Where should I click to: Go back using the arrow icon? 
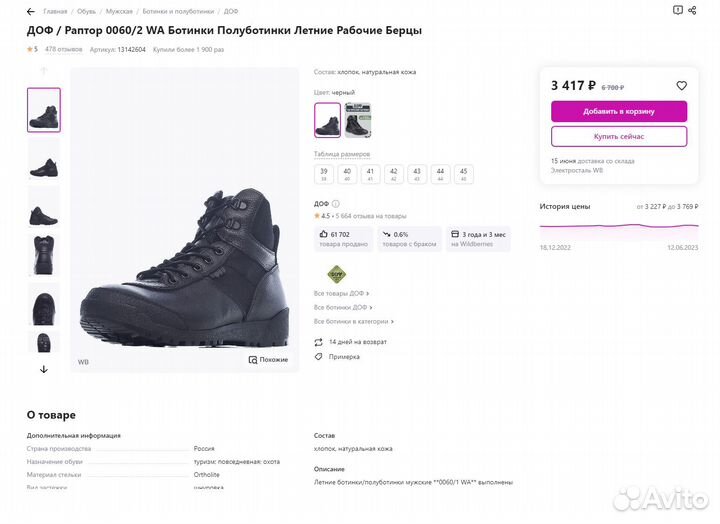coord(31,11)
